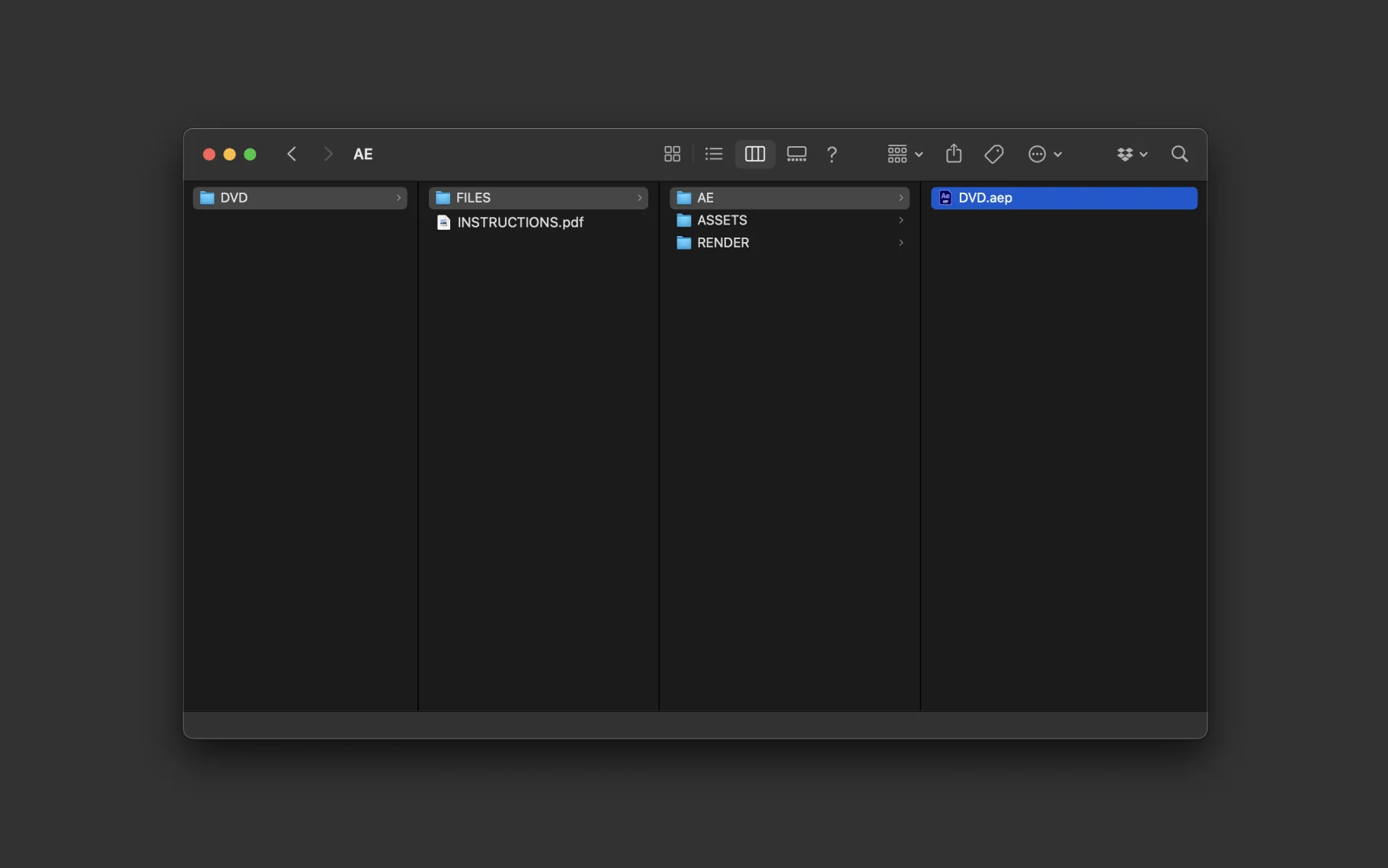
Task: Select the DVD.aep After Effects file
Action: [x=1063, y=198]
